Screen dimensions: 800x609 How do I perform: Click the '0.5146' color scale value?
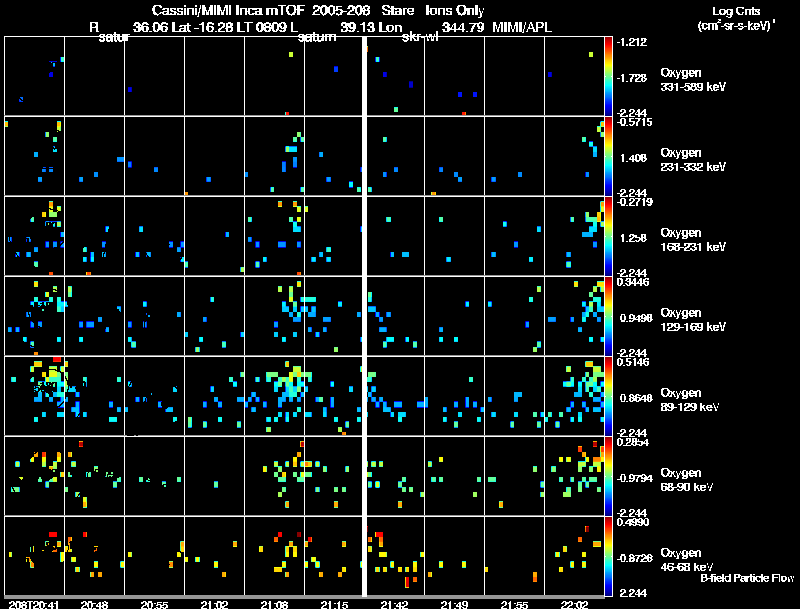click(633, 362)
